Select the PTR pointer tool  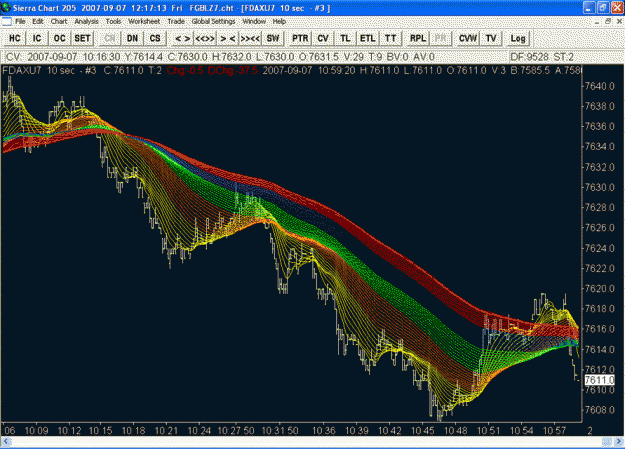[300, 39]
